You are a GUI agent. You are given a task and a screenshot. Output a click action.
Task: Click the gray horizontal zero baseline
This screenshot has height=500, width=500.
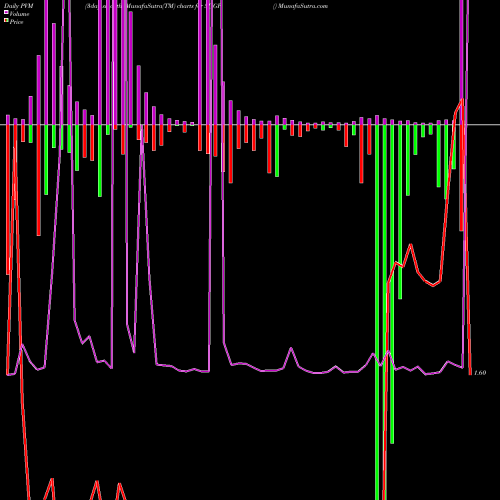pos(250,125)
